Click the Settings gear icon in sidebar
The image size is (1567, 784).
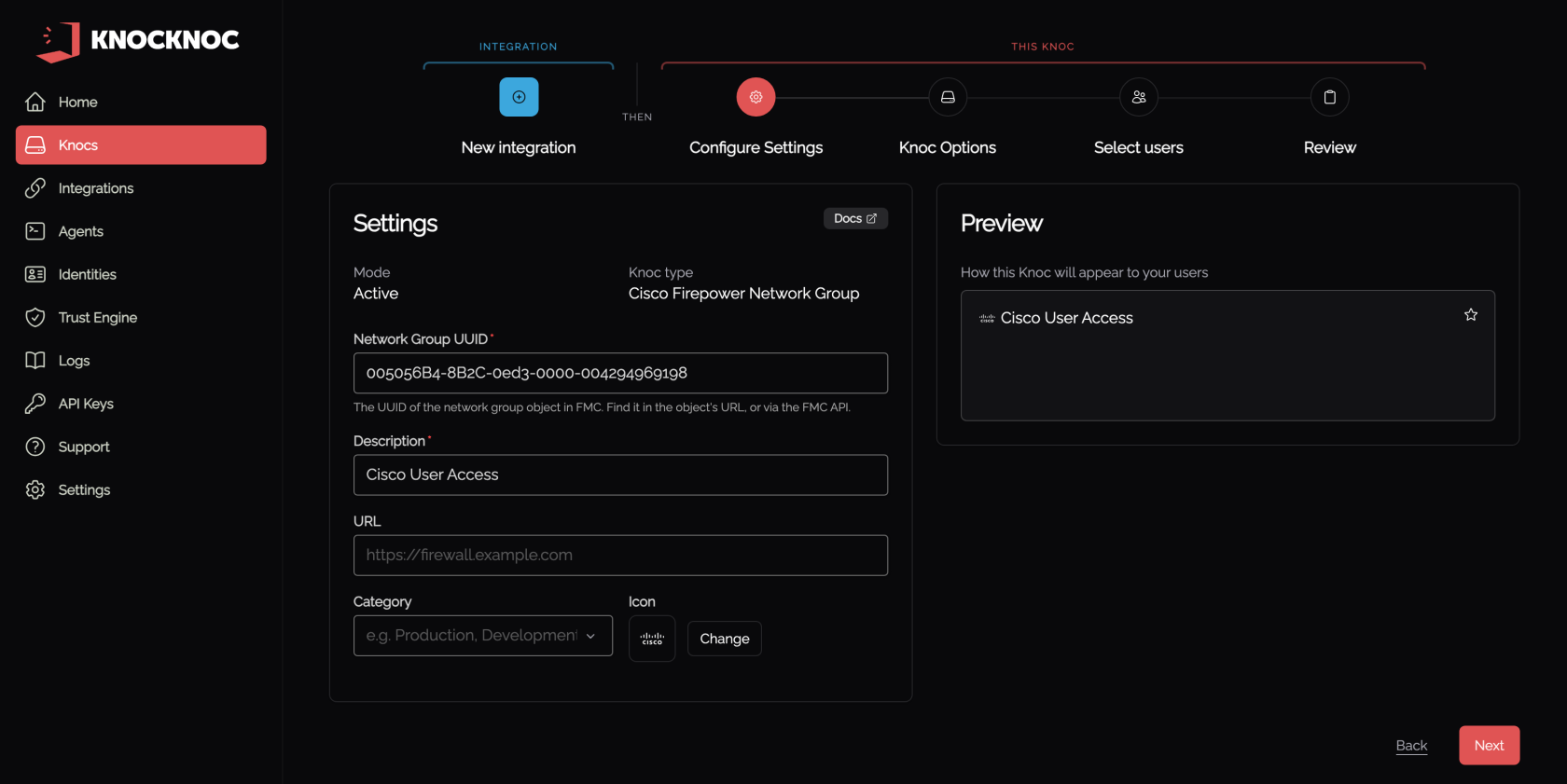pyautogui.click(x=35, y=490)
